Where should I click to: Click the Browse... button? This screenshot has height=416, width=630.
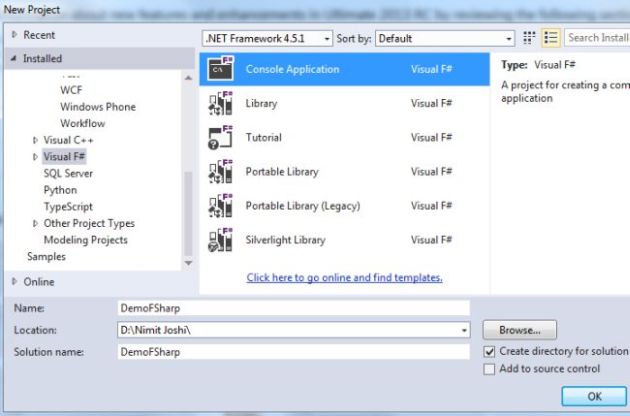click(x=520, y=330)
